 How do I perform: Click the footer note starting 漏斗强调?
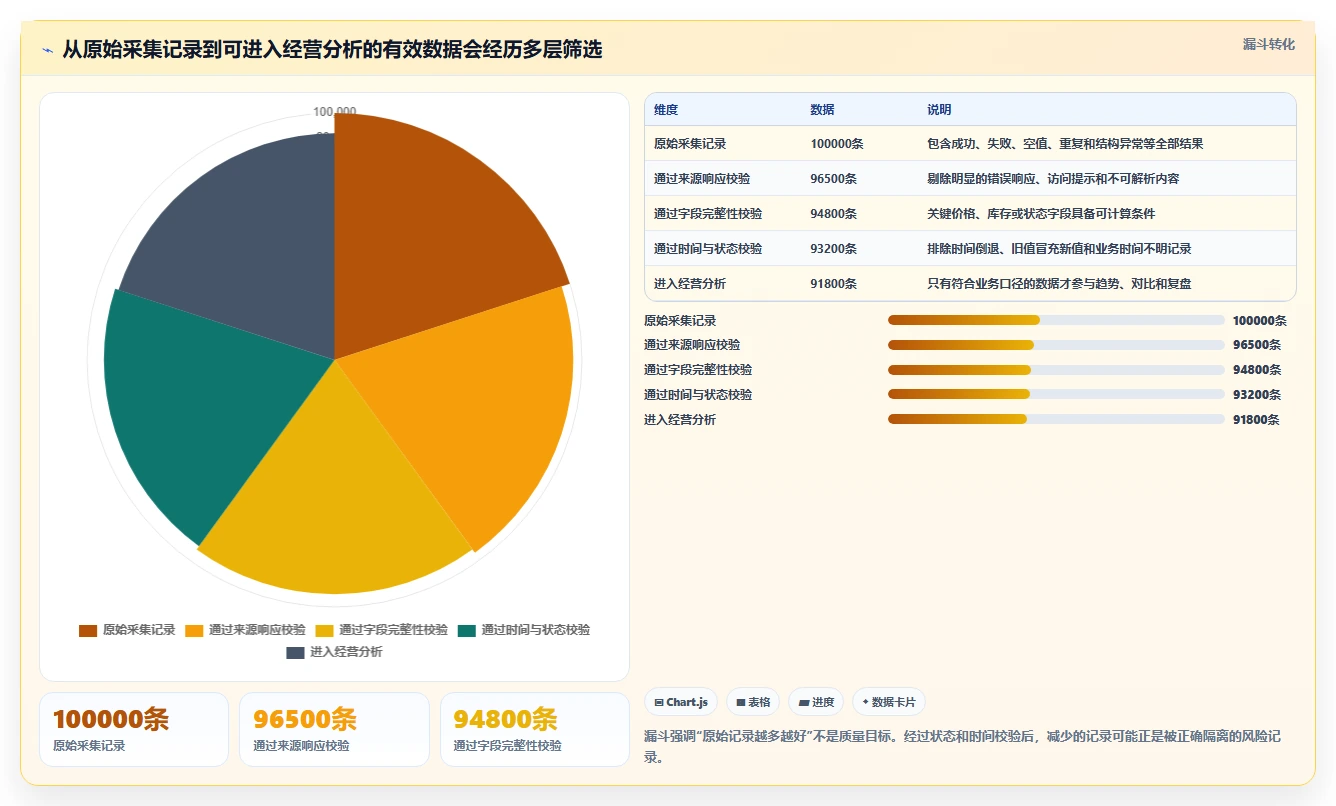(x=963, y=747)
